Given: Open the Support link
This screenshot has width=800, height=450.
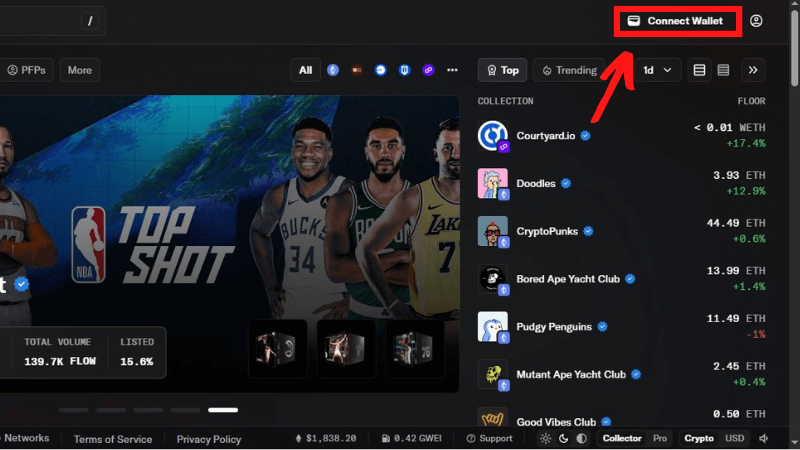Looking at the screenshot, I should tap(489, 438).
